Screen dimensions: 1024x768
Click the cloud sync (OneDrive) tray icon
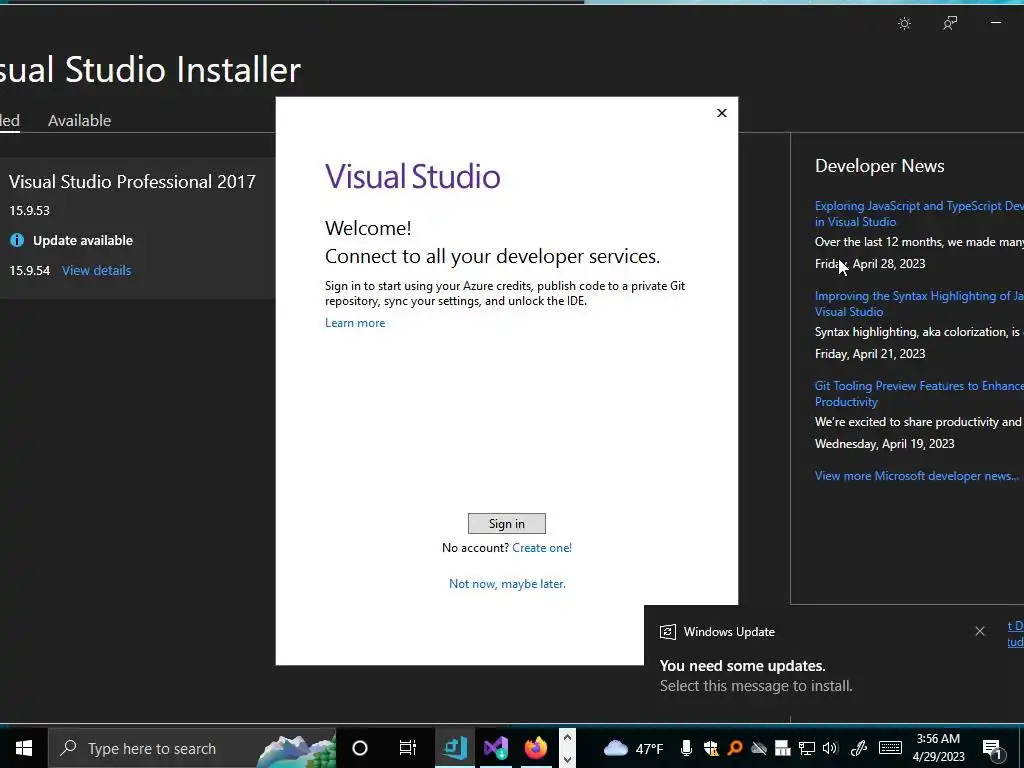coord(758,748)
